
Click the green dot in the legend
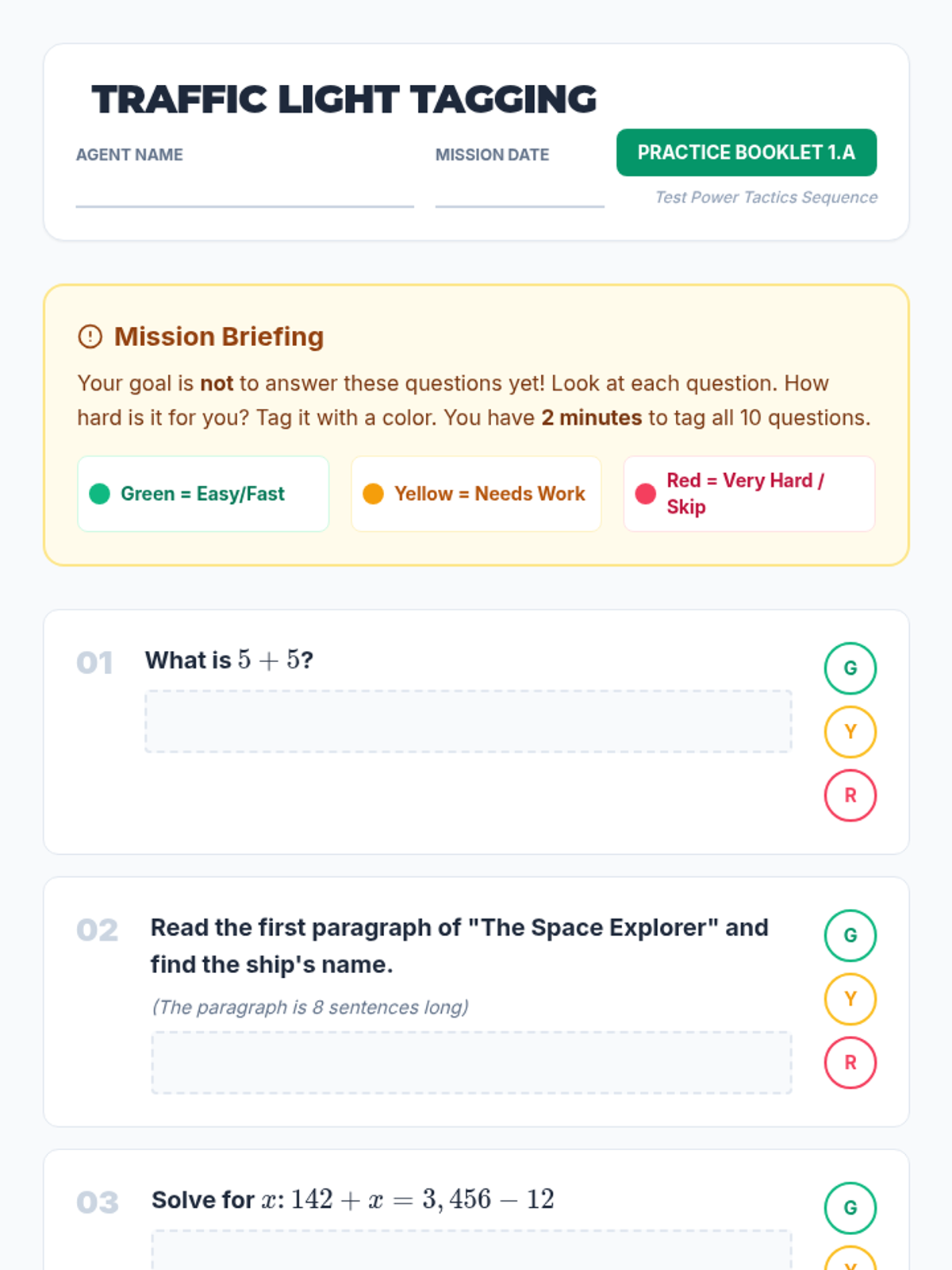tap(100, 494)
